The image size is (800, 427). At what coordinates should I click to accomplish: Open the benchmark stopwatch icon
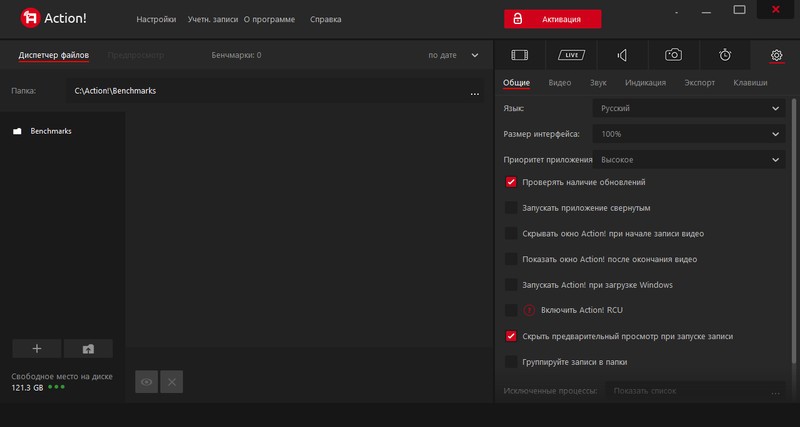725,55
